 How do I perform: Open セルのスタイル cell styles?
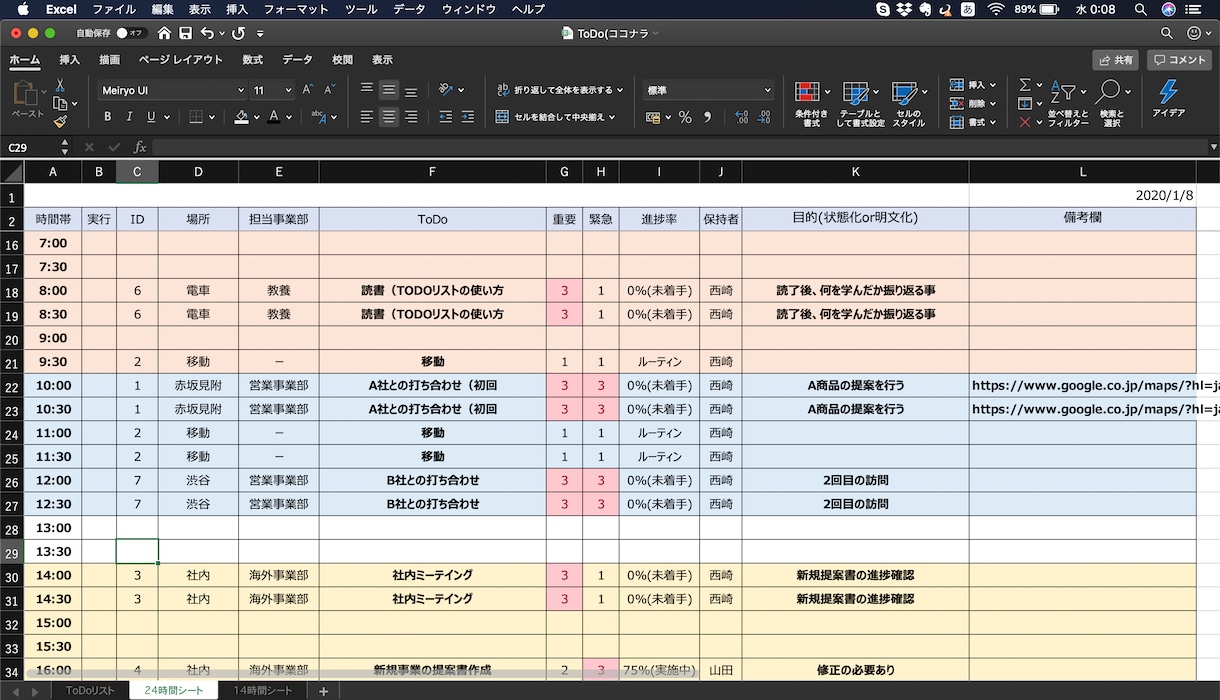pyautogui.click(x=908, y=104)
